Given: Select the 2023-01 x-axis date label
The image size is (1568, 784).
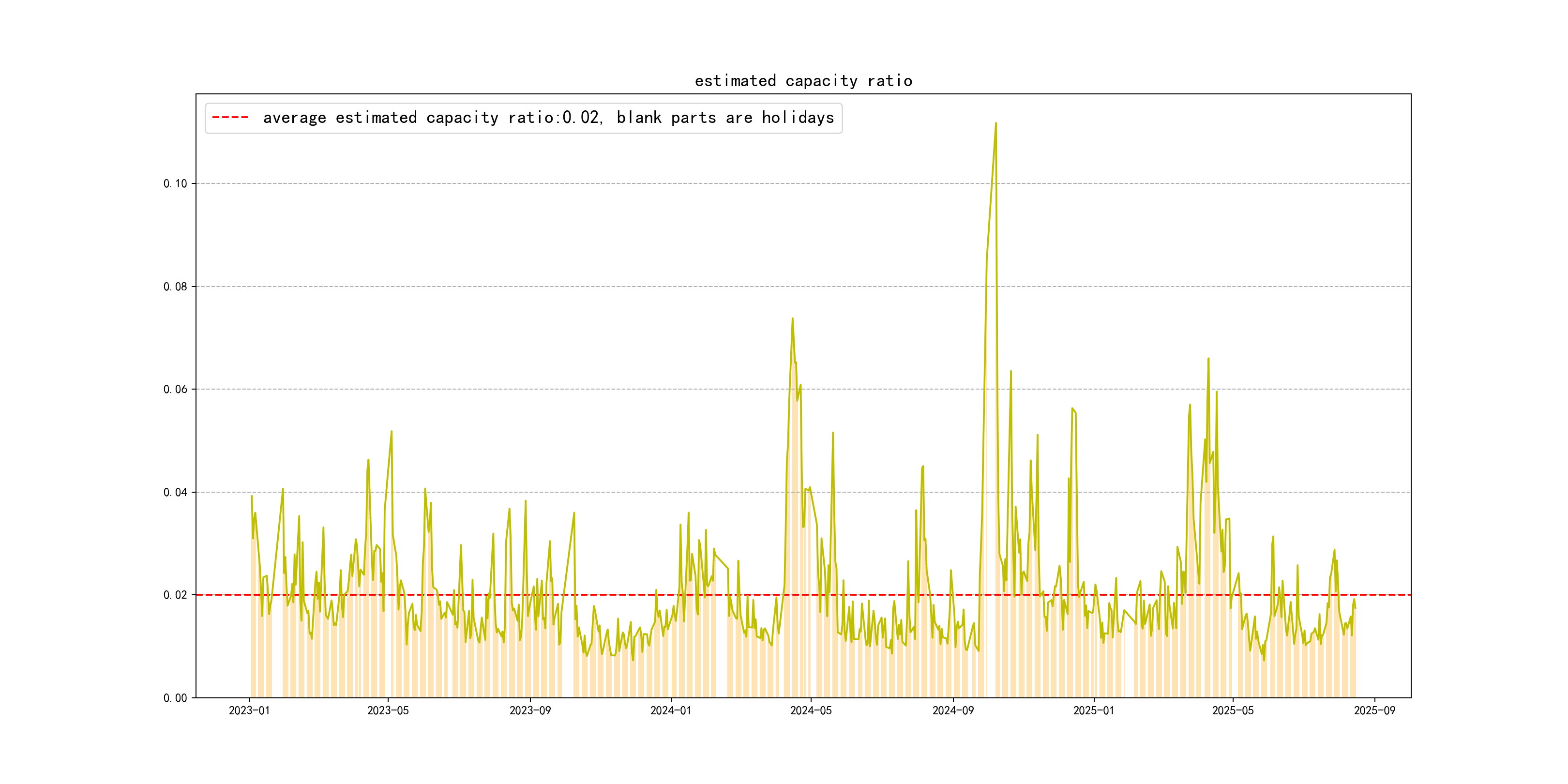Looking at the screenshot, I should point(249,711).
